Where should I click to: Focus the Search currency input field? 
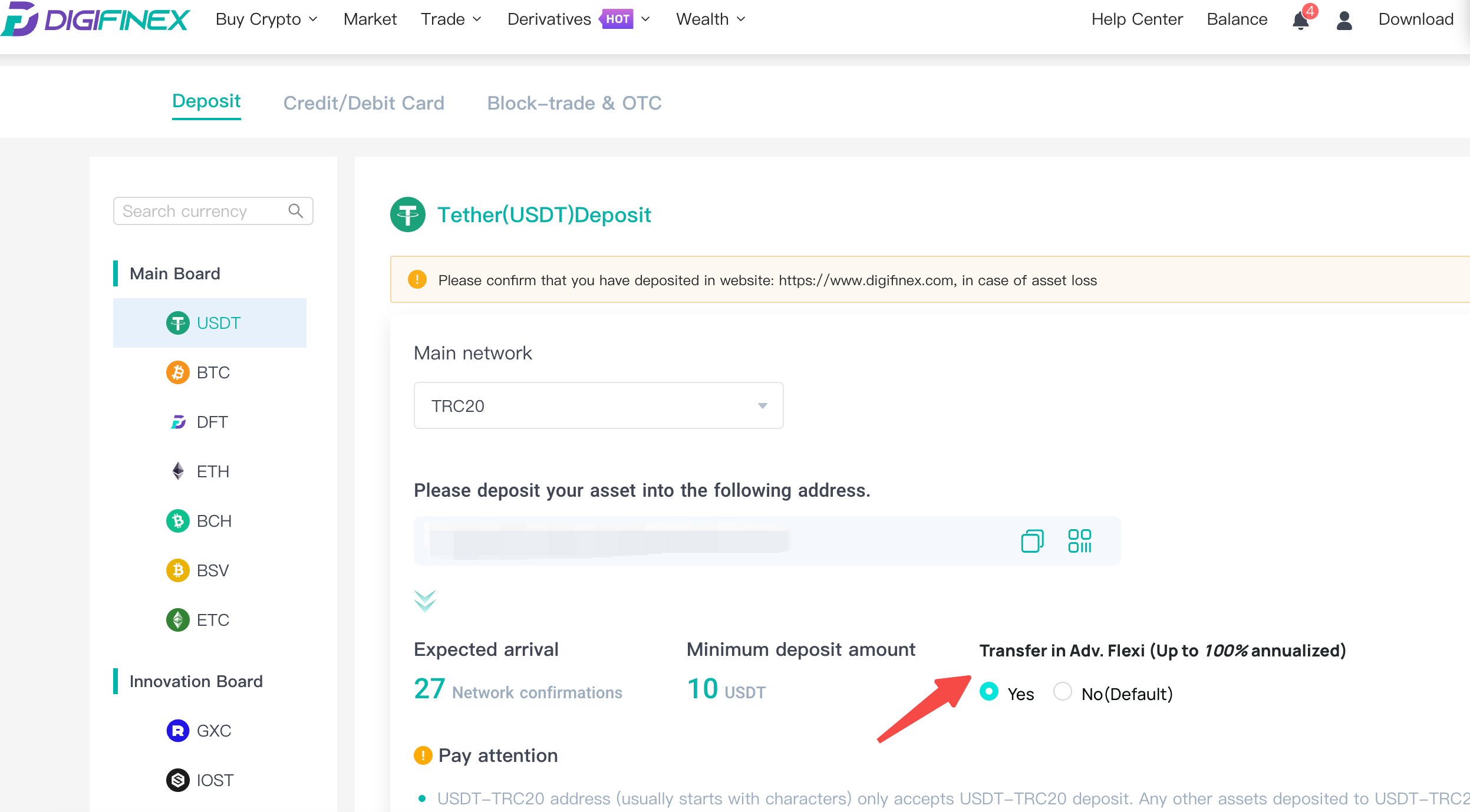pyautogui.click(x=200, y=211)
